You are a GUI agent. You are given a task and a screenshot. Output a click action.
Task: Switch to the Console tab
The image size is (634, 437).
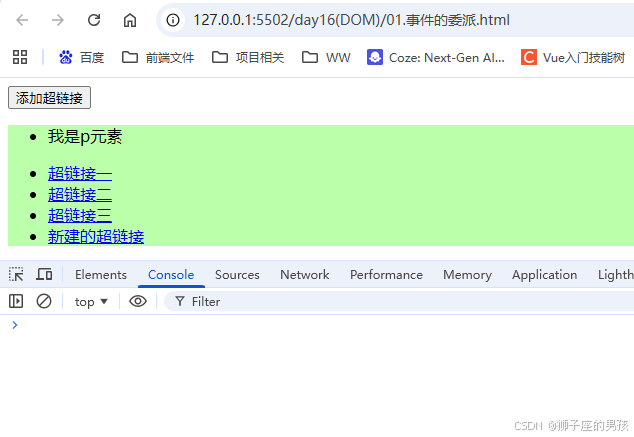point(171,275)
